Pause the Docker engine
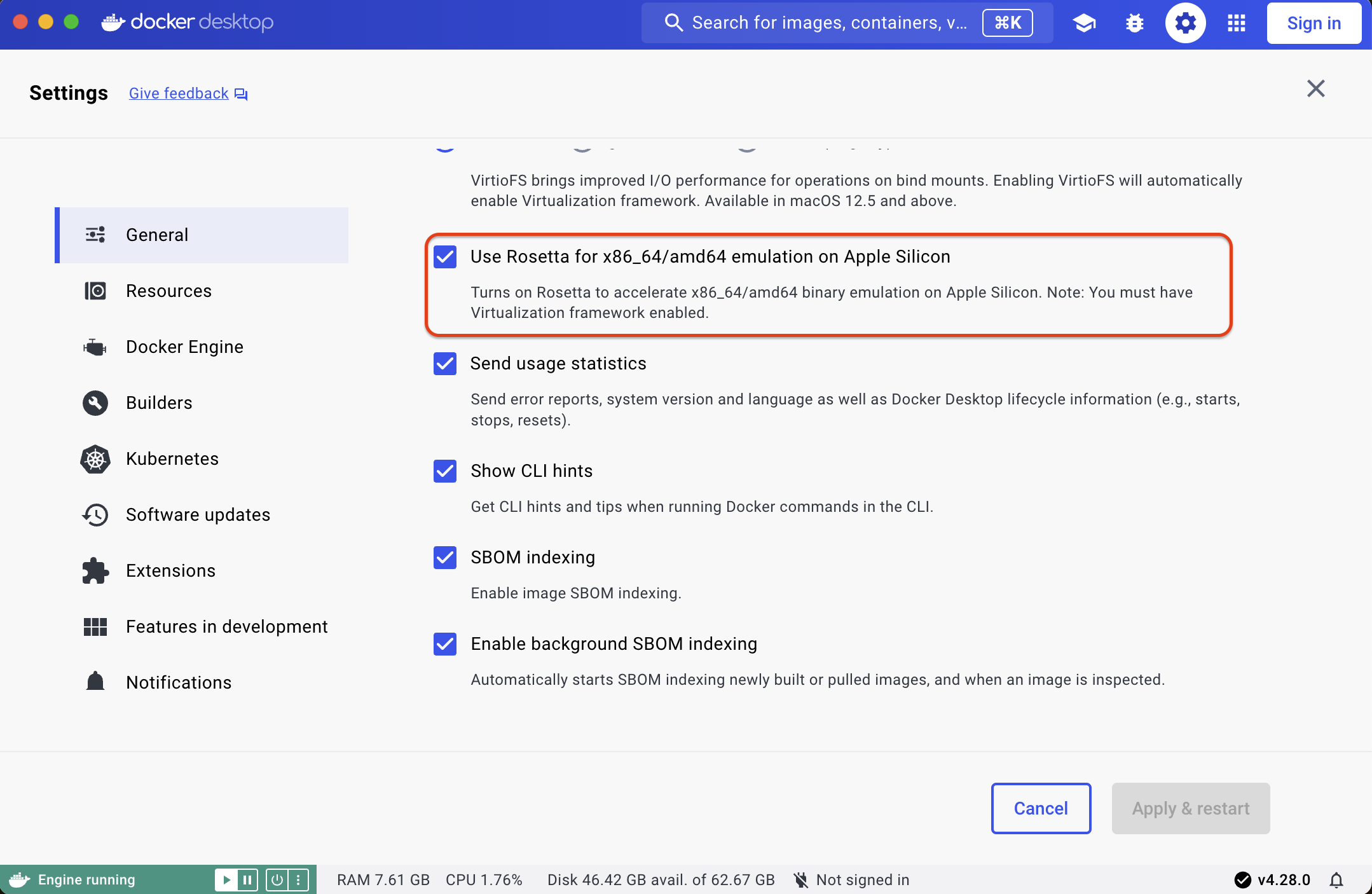The image size is (1372, 894). (247, 880)
